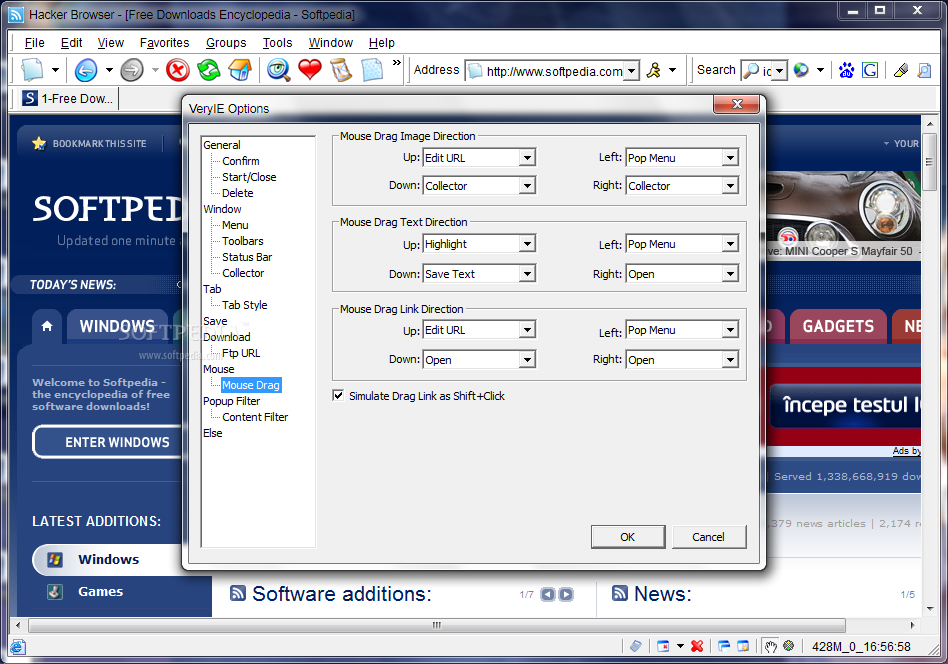Select Status Bar in options tree
The image size is (948, 664).
pos(247,257)
